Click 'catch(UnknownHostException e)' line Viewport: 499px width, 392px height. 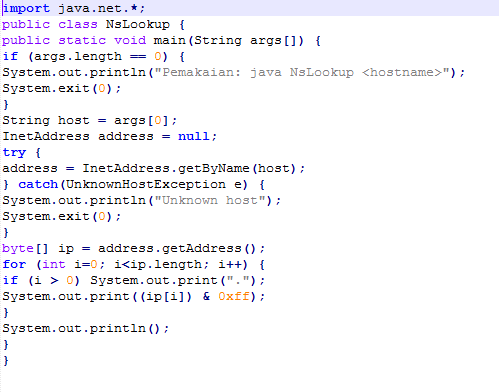(133, 184)
